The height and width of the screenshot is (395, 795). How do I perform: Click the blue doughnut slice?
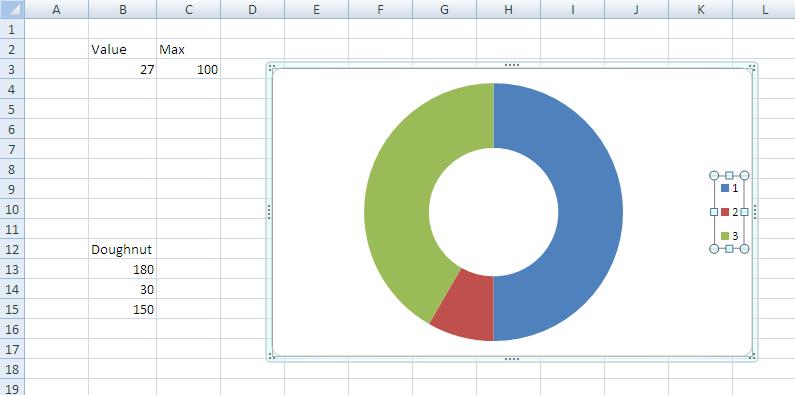[591, 212]
